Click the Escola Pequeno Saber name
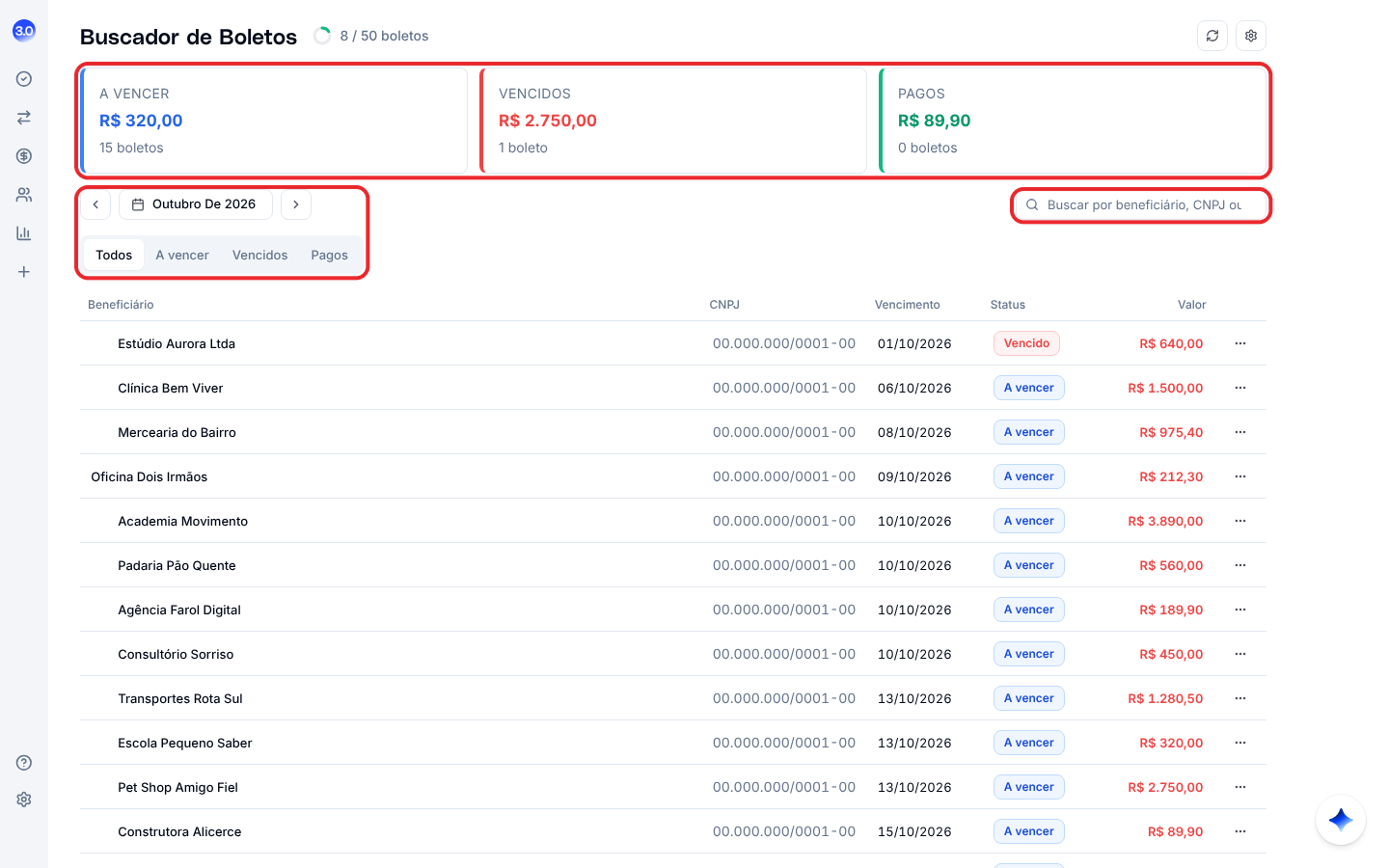Screen dimensions: 1389x868 pyautogui.click(x=184, y=743)
